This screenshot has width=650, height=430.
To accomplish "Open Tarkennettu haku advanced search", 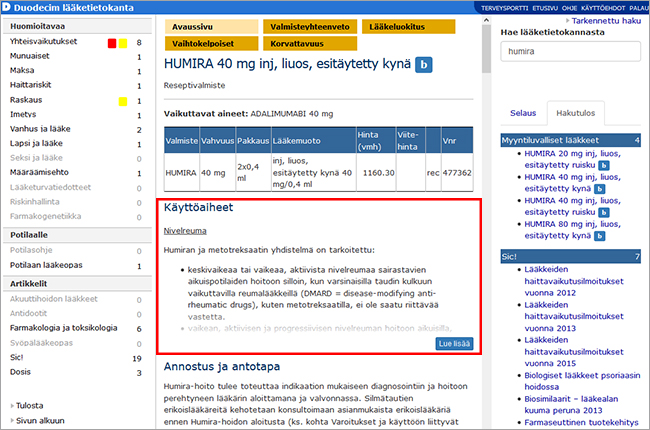I will click(x=606, y=20).
